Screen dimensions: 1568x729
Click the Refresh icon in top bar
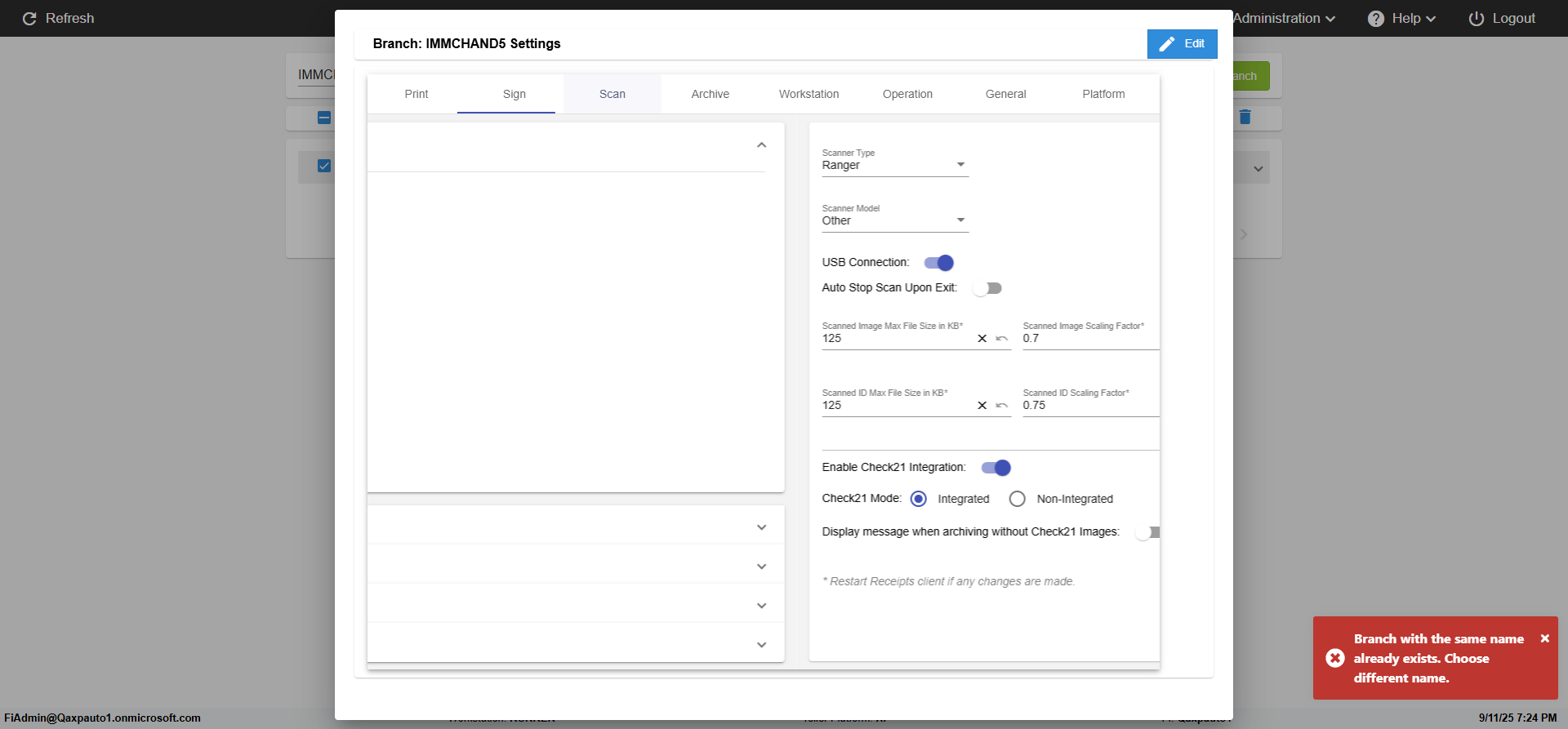pos(29,18)
